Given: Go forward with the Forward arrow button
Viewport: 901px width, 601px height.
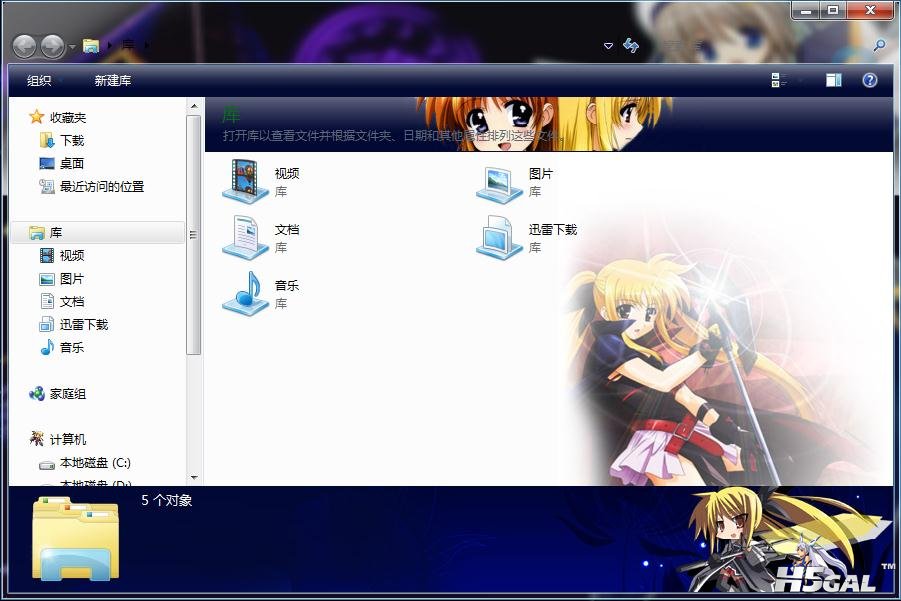Looking at the screenshot, I should 52,46.
